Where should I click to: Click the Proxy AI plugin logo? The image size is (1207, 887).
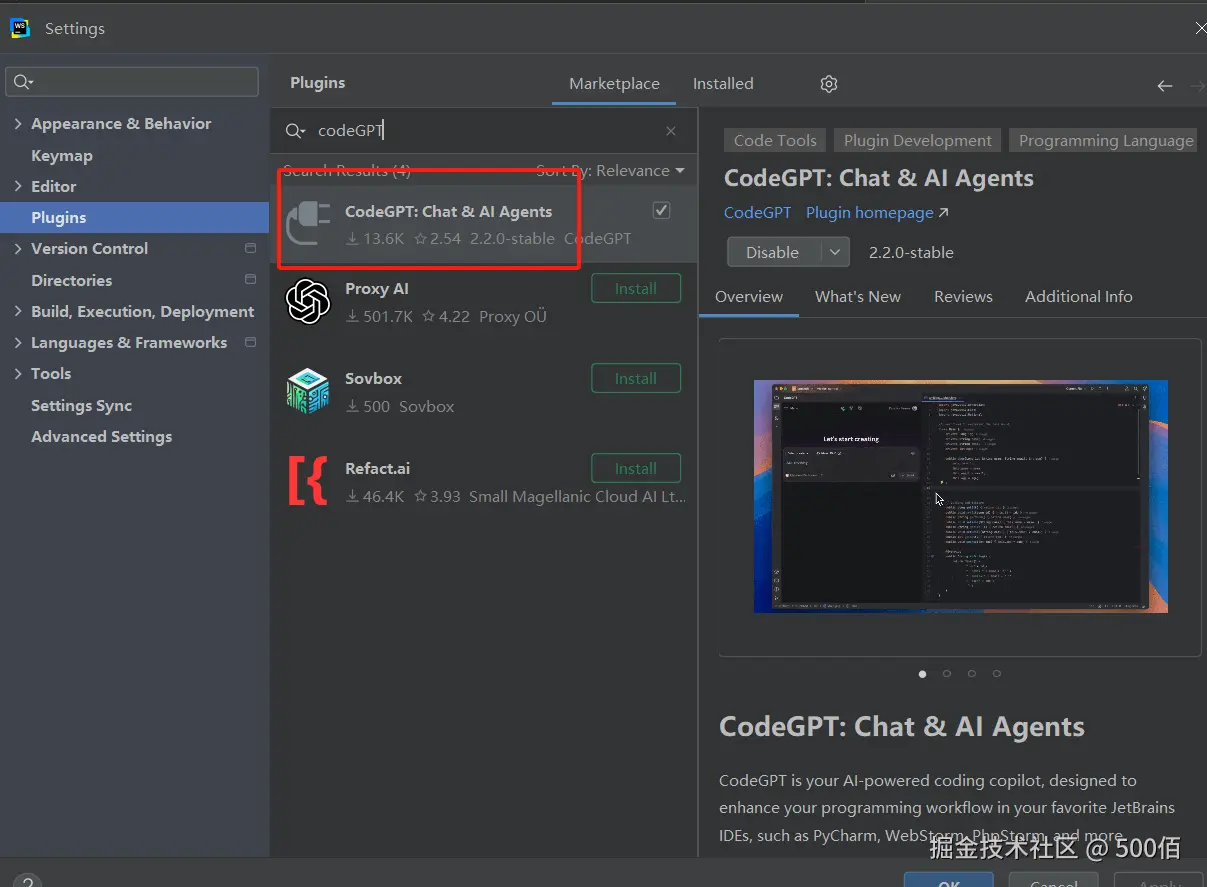click(x=308, y=301)
